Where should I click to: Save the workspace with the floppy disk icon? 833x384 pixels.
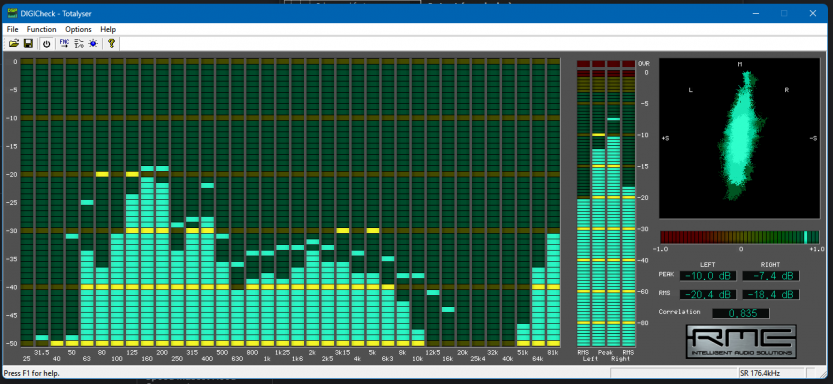click(28, 44)
